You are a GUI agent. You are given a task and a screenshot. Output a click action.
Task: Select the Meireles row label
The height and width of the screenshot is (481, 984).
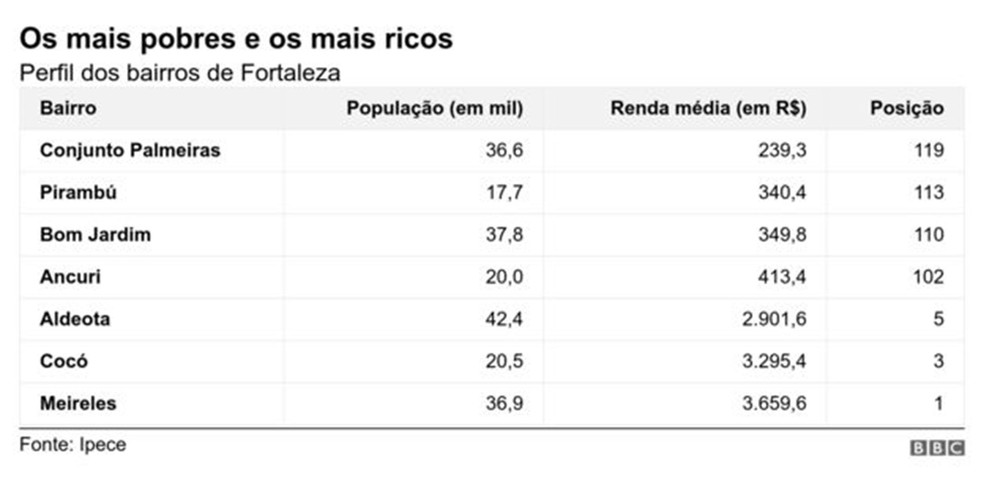[x=78, y=404]
